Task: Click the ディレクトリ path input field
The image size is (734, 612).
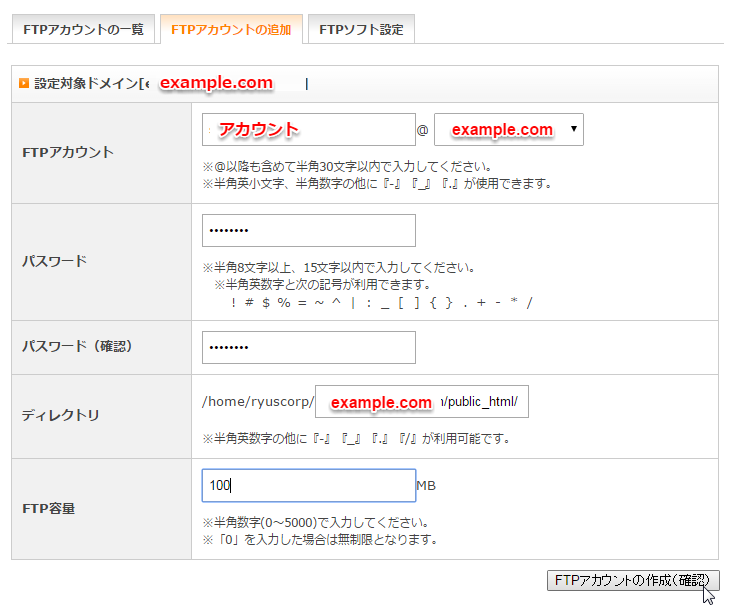Action: [x=422, y=401]
